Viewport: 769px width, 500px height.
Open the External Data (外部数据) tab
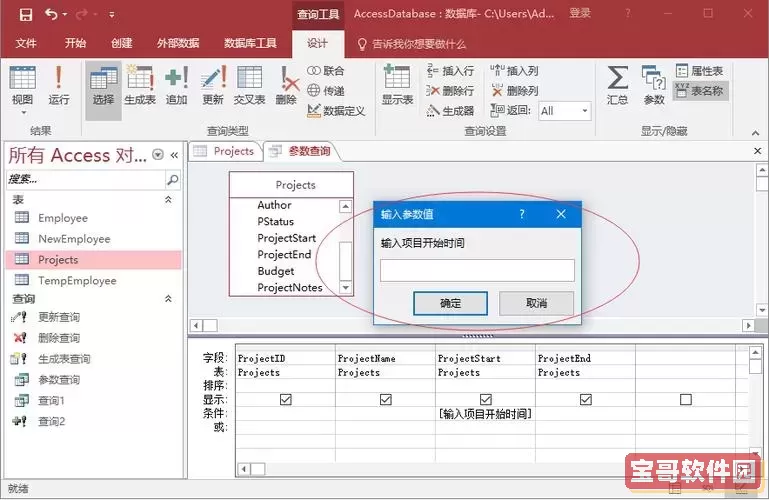178,44
